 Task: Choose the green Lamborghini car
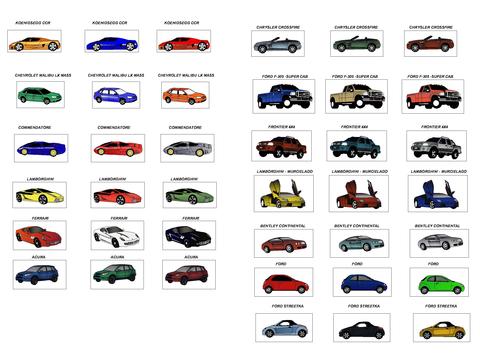190,195
